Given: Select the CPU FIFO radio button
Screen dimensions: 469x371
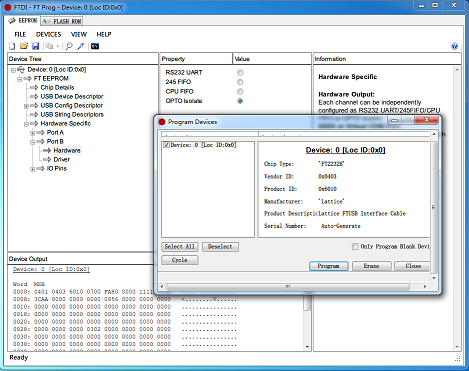Looking at the screenshot, I should (x=240, y=91).
